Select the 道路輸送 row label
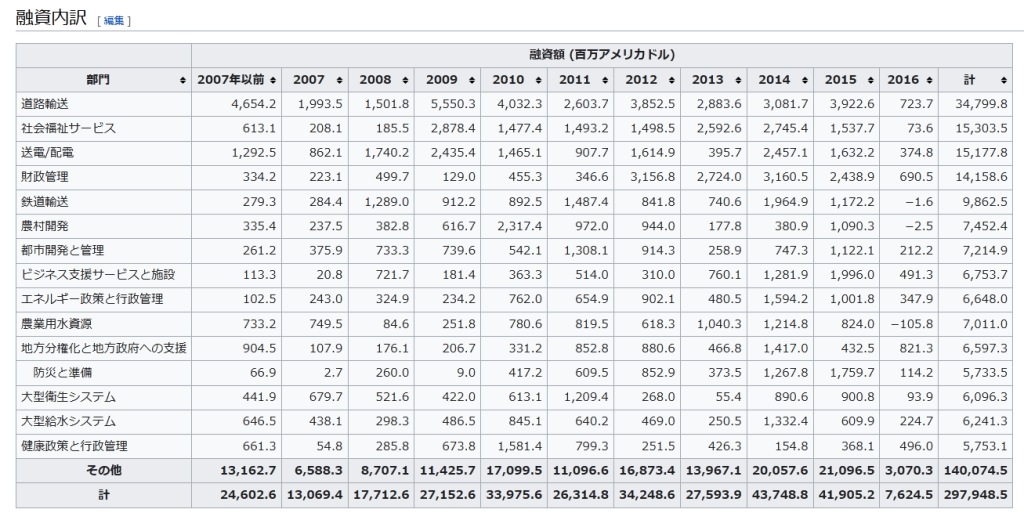 pos(45,104)
